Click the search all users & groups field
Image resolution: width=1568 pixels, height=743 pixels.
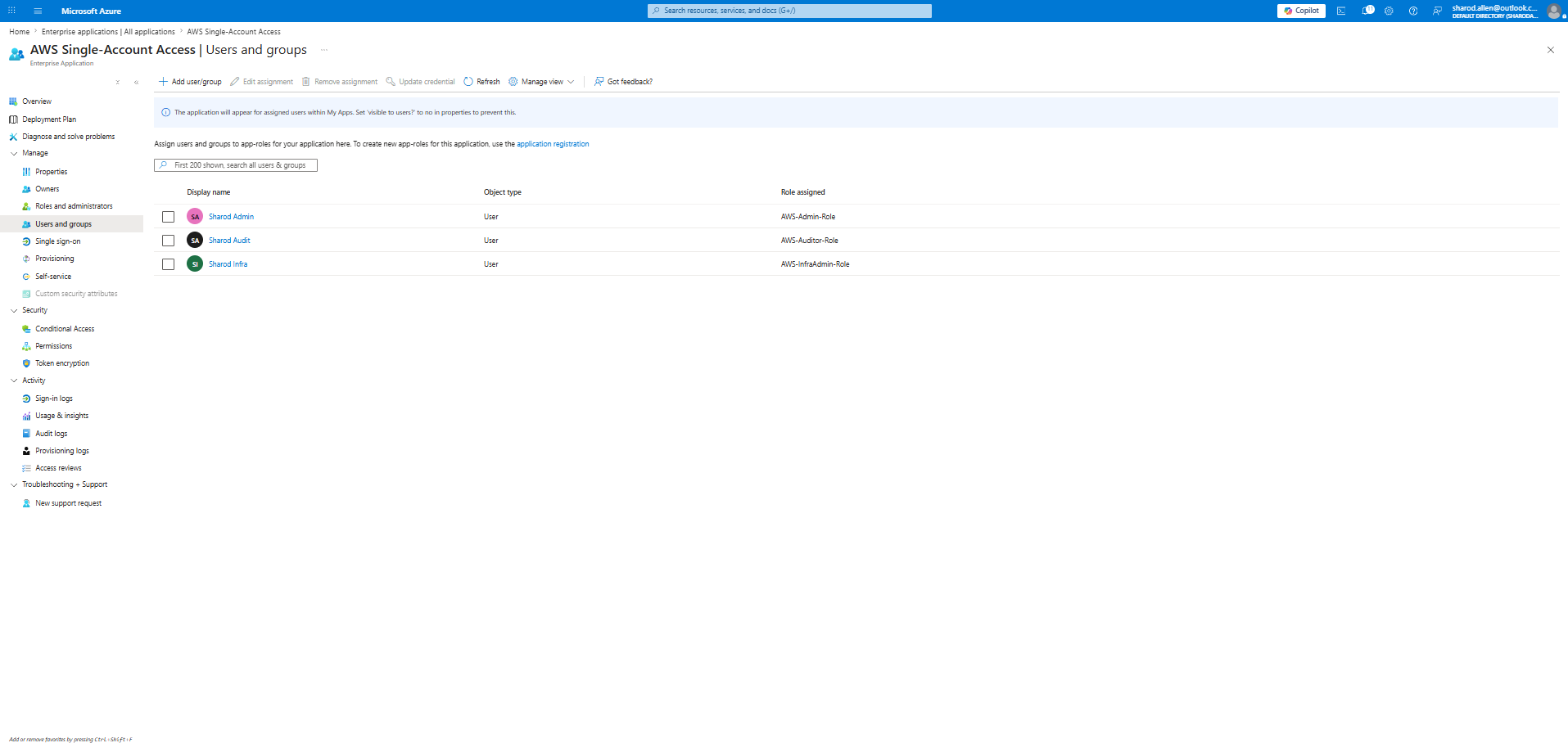tap(236, 165)
